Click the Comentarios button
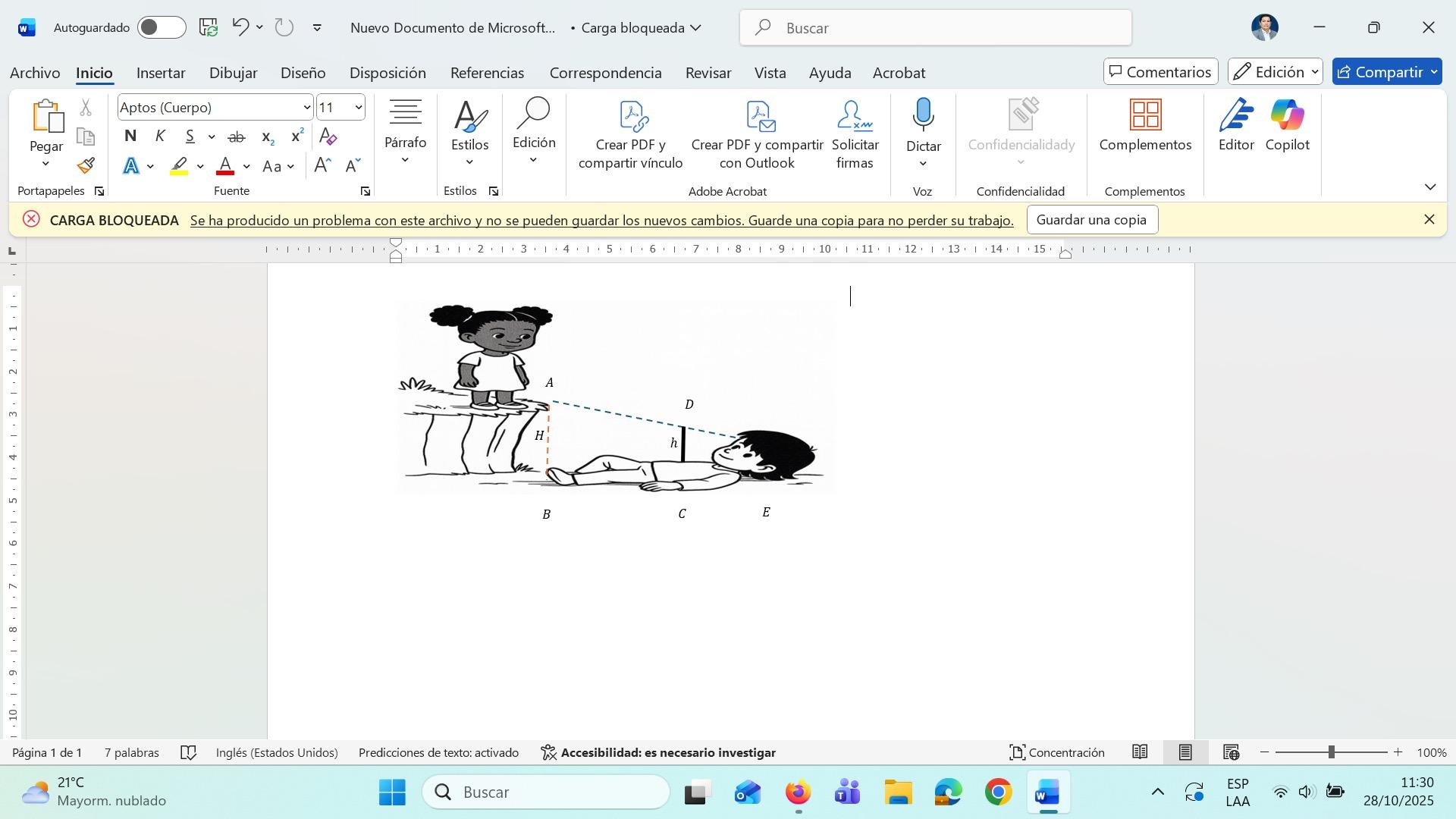Image resolution: width=1456 pixels, height=819 pixels. (1160, 72)
